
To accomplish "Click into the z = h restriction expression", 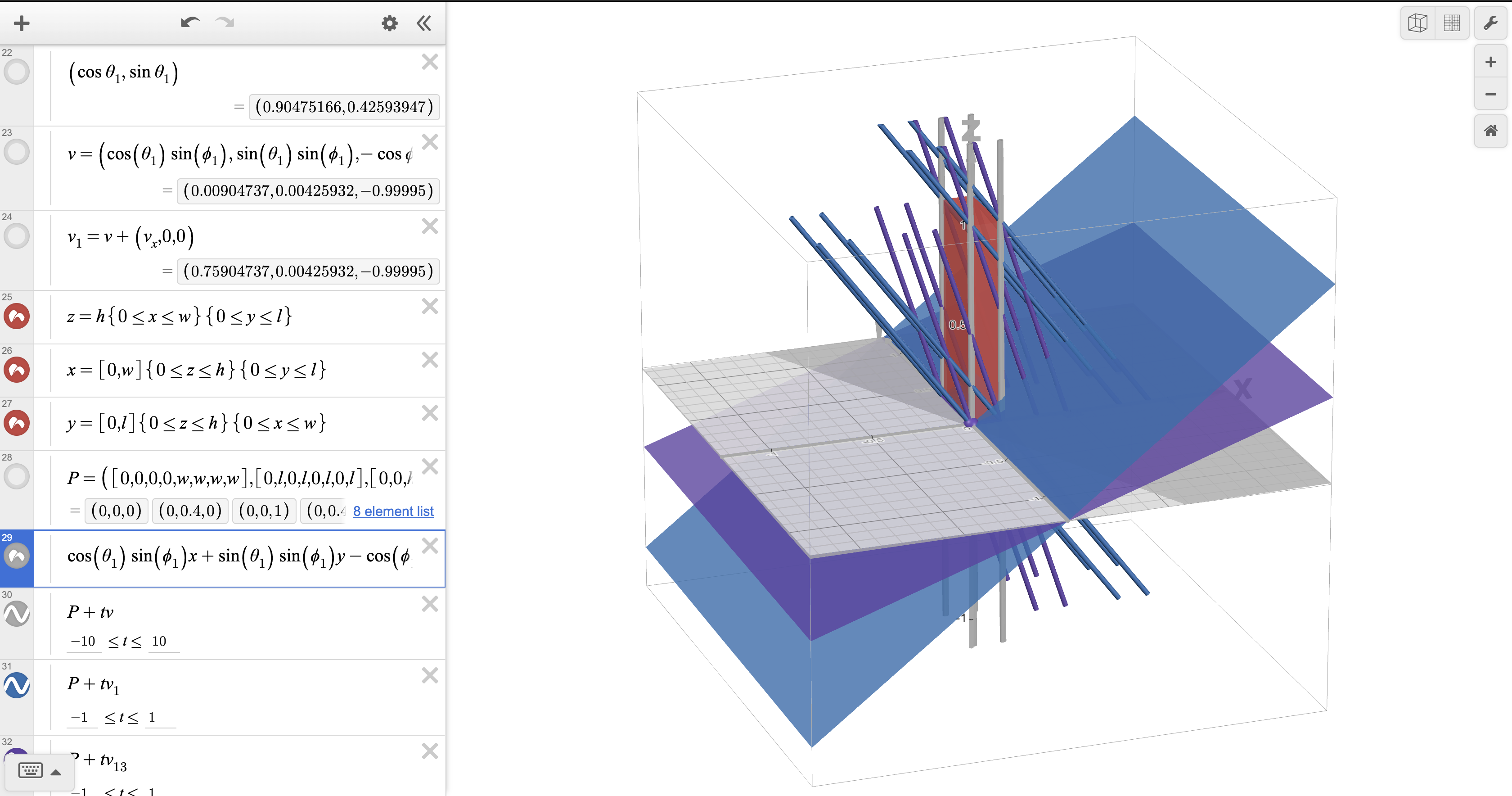I will 179,316.
